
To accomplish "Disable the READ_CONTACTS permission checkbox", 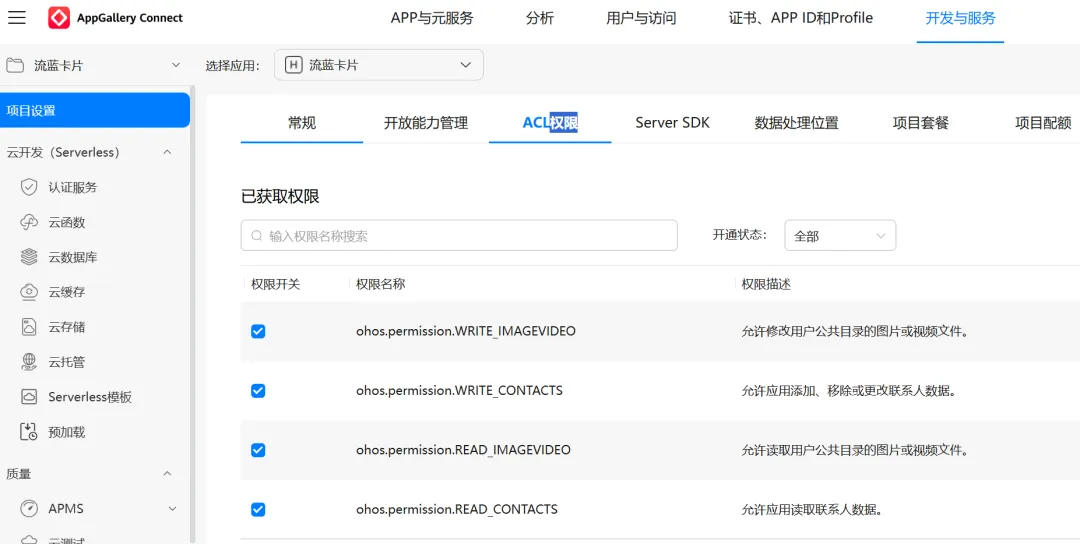I will (x=258, y=510).
